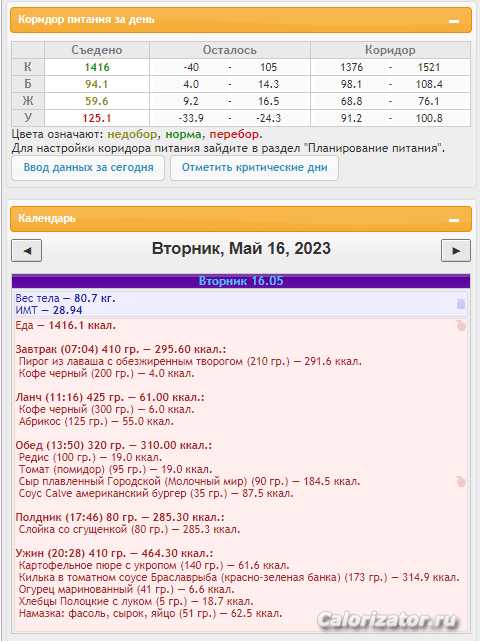
Task: Click the Редис (100 гр.) entry
Action: pyautogui.click(x=90, y=457)
